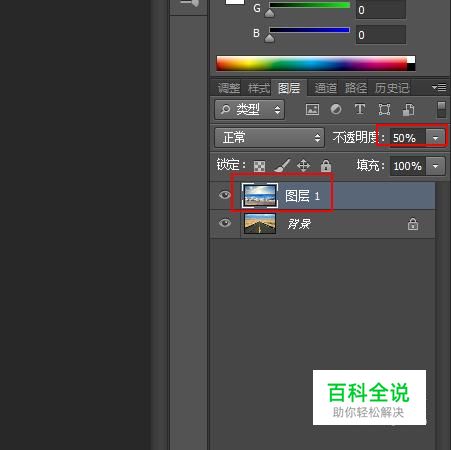Screen dimensions: 451x450
Task: Switch to the 路径 tab
Action: tap(356, 88)
